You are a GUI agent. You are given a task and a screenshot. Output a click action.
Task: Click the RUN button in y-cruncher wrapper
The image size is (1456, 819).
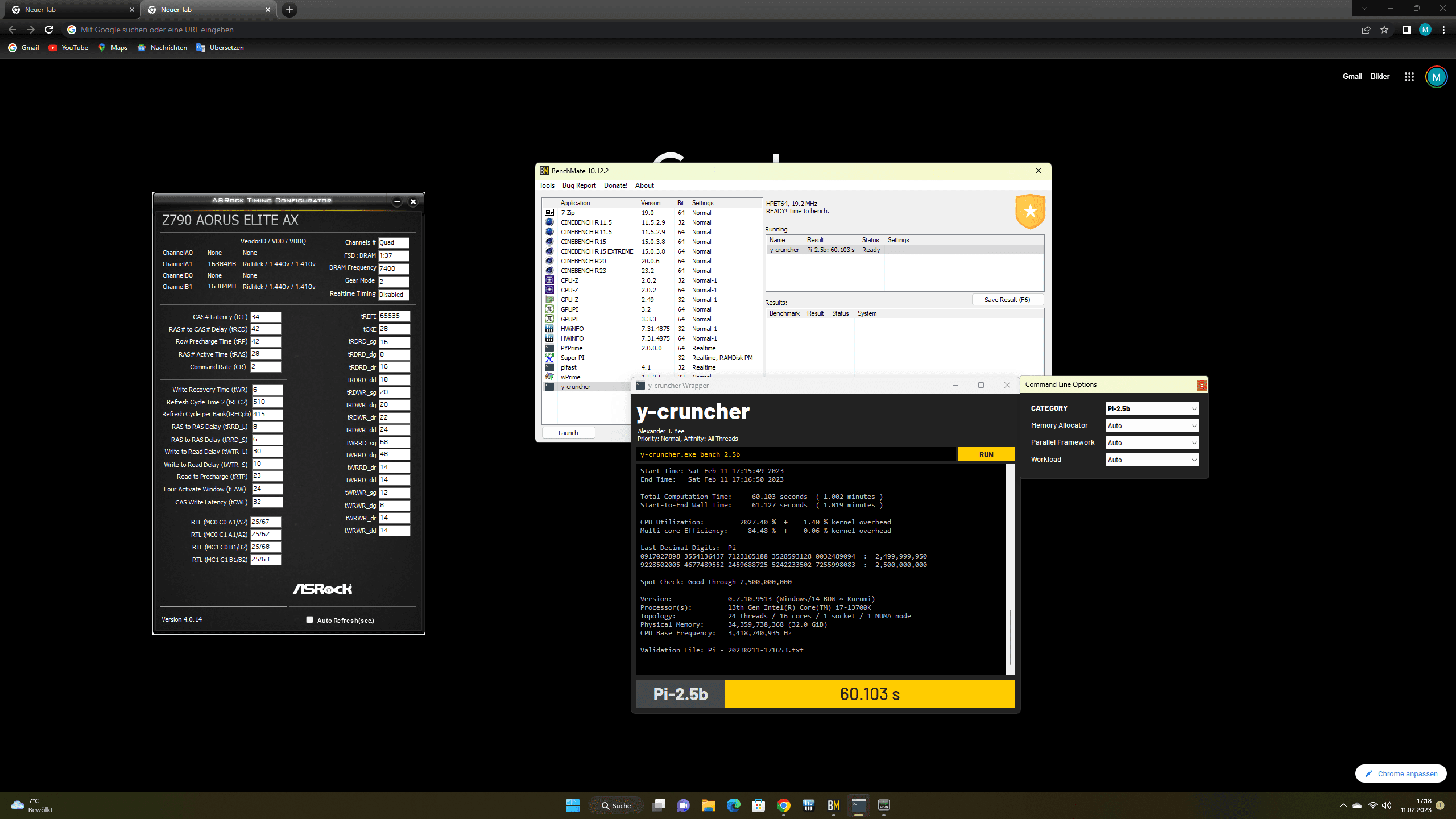pos(986,454)
